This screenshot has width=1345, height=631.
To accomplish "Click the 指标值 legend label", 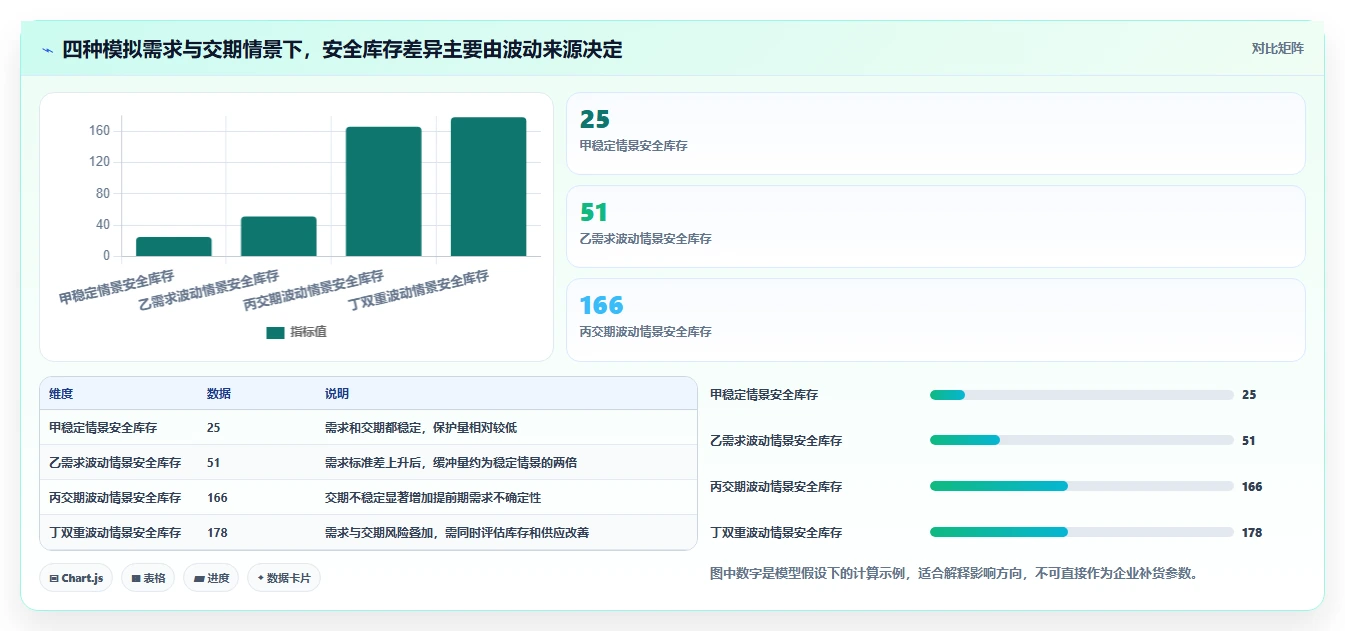I will point(308,332).
